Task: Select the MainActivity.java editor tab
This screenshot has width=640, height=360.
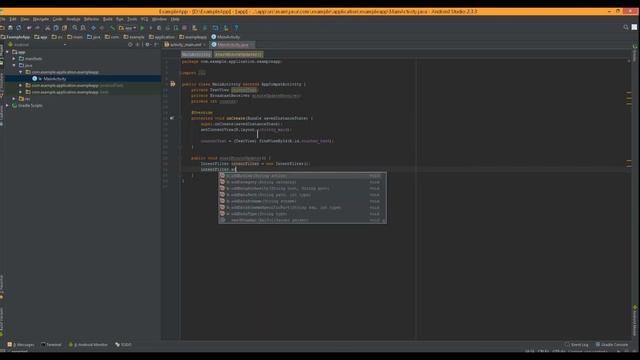Action: click(232, 44)
